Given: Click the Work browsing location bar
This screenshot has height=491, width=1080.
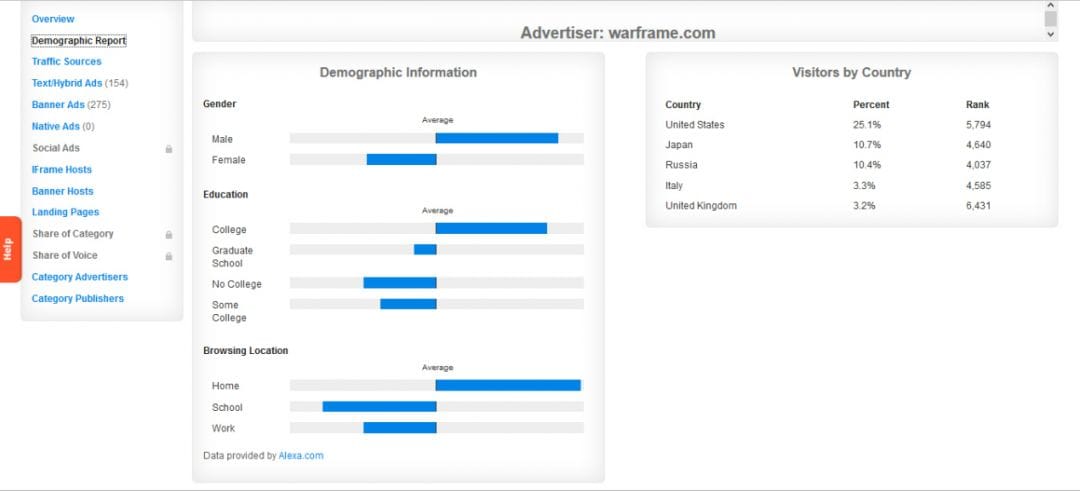Looking at the screenshot, I should click(400, 428).
